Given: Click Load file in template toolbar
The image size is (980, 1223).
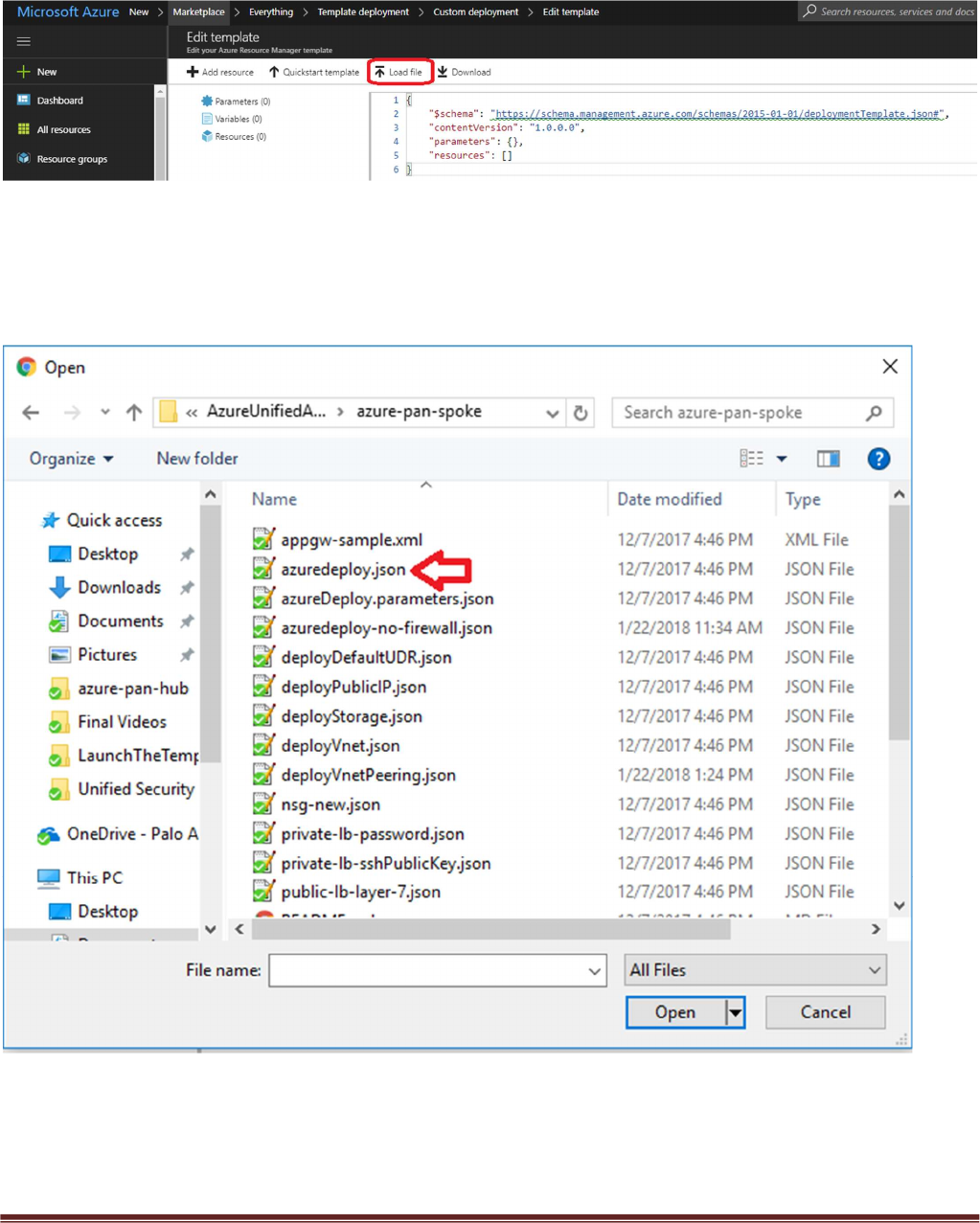Looking at the screenshot, I should [x=399, y=72].
